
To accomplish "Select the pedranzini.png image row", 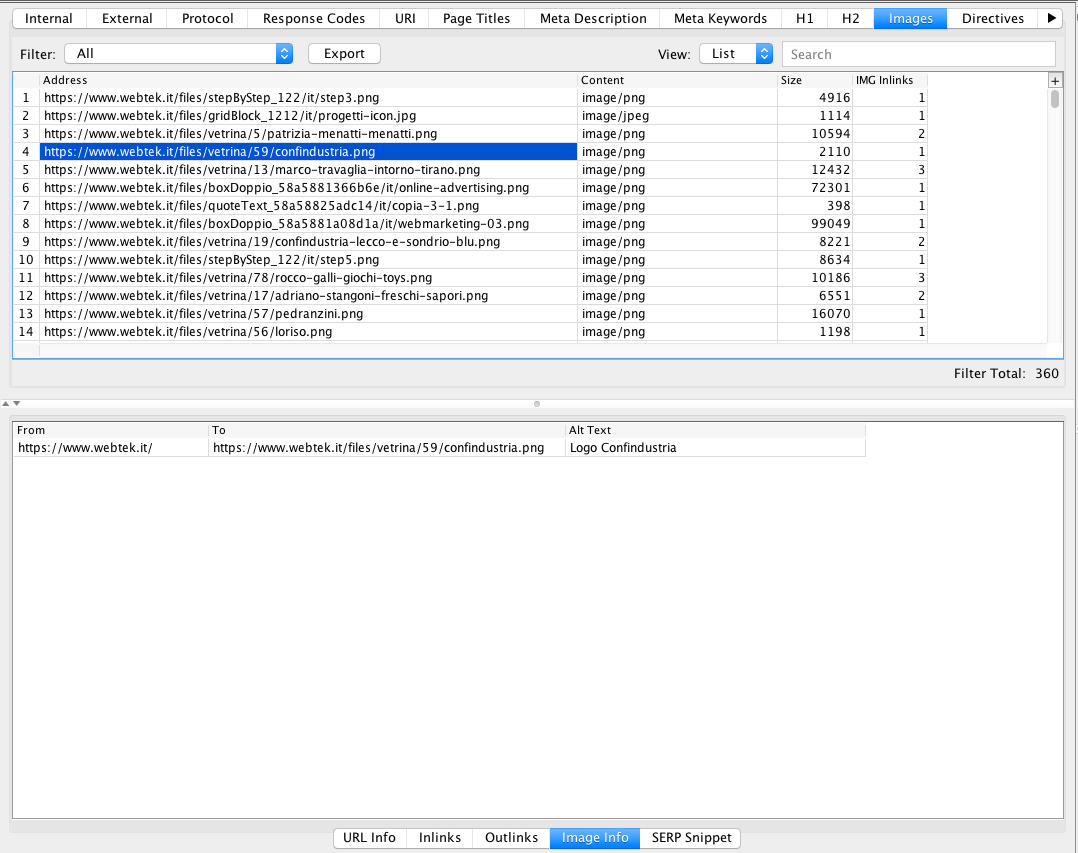I will coord(300,313).
